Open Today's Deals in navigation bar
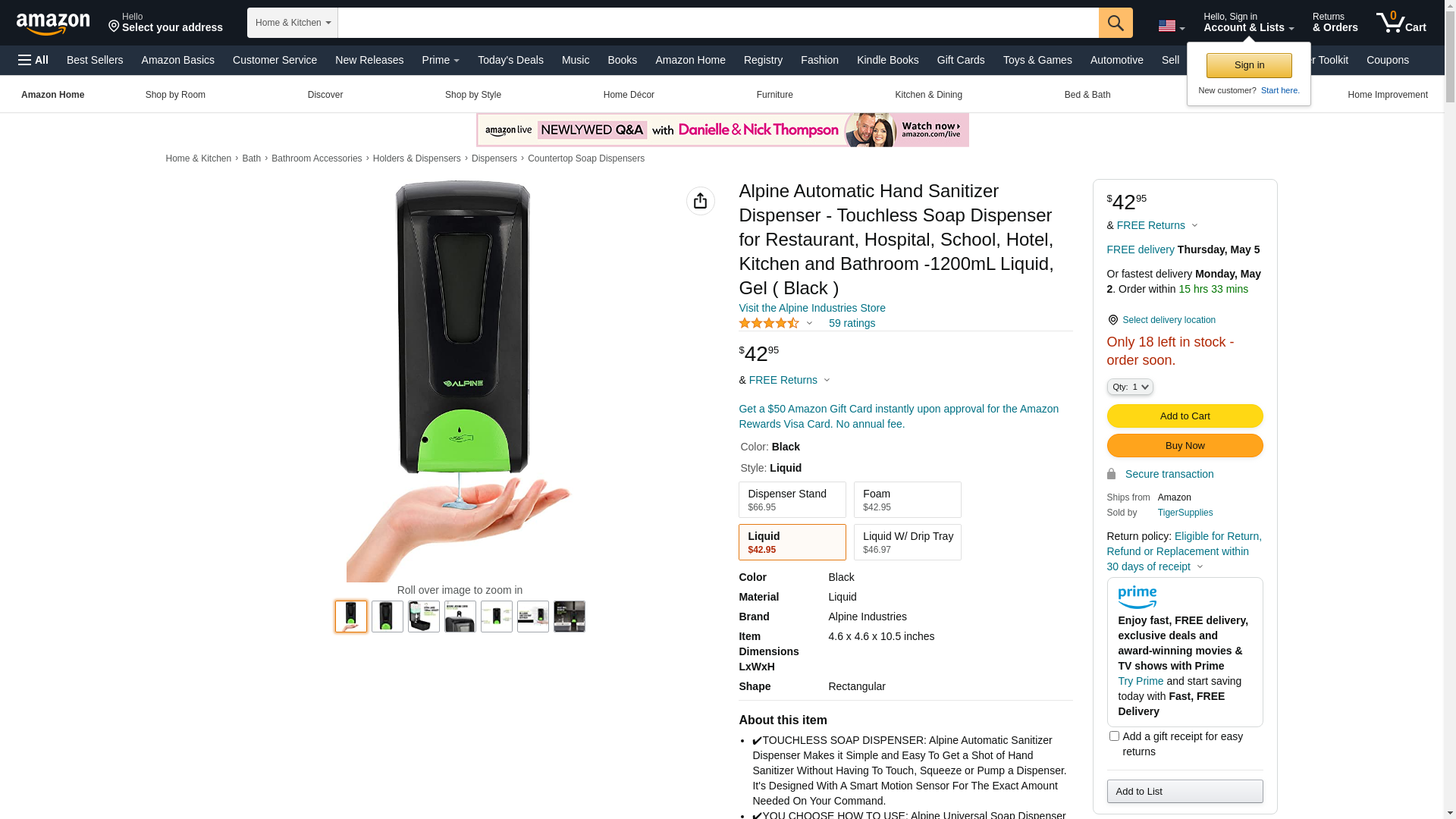The height and width of the screenshot is (819, 1456). point(510,60)
